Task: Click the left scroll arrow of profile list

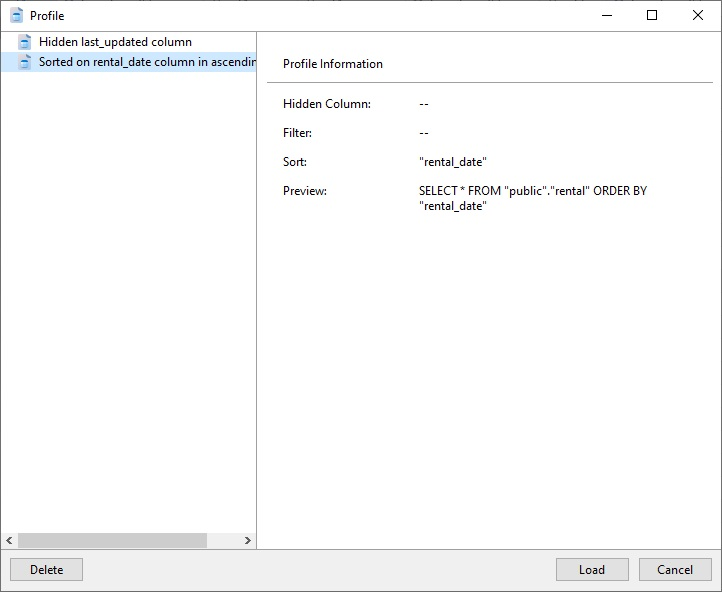Action: click(9, 540)
